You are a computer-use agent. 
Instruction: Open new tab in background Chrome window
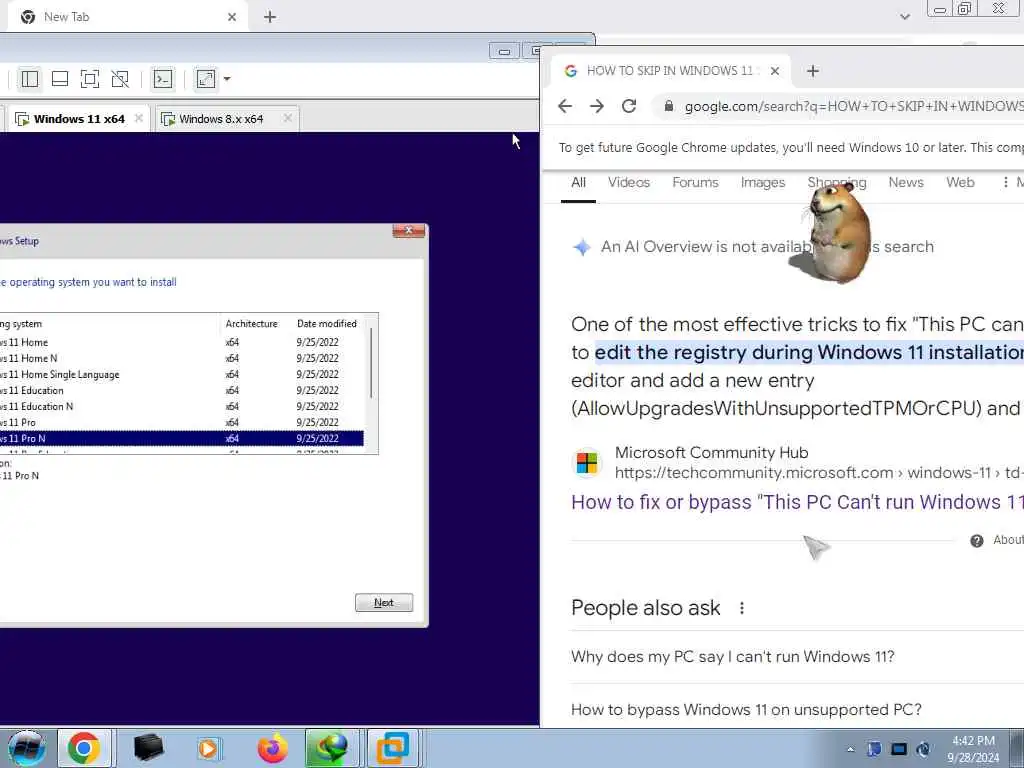coord(270,17)
